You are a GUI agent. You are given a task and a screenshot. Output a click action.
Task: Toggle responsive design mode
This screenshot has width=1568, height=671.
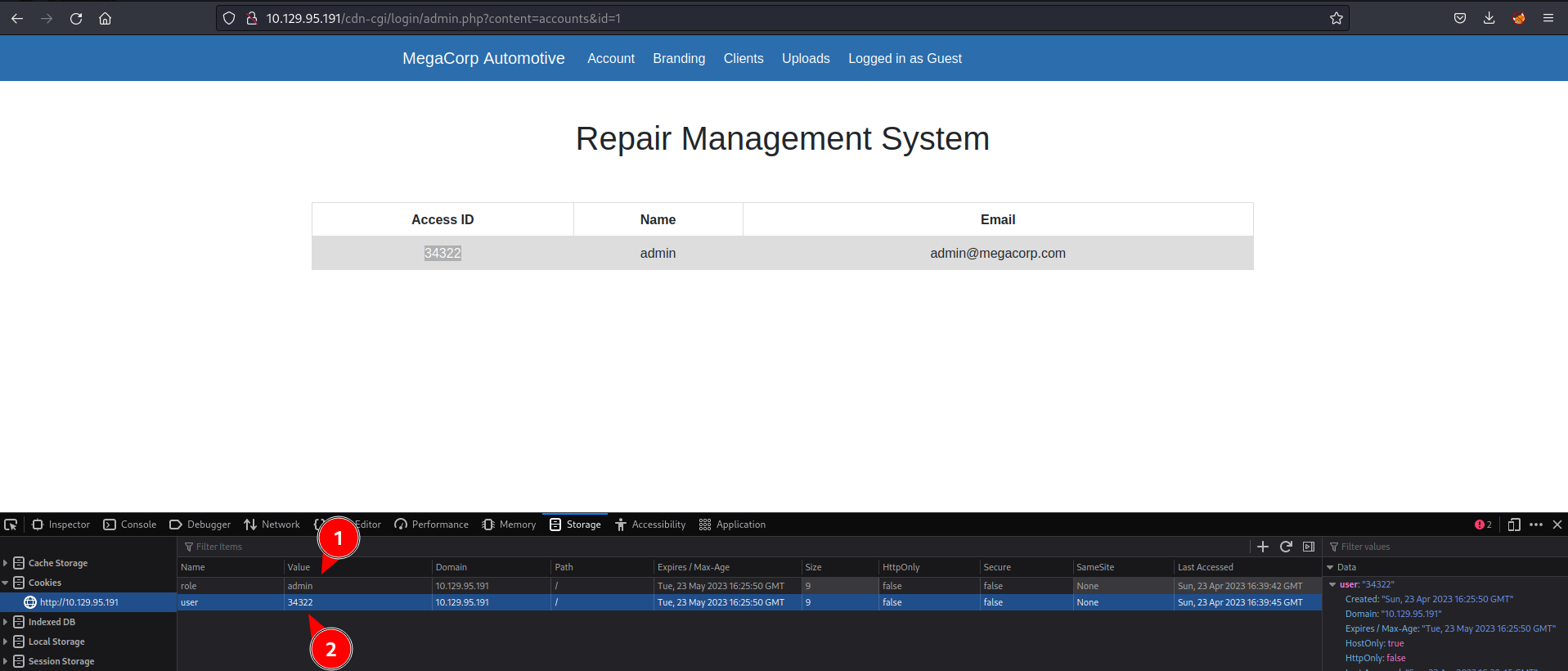[x=1514, y=525]
